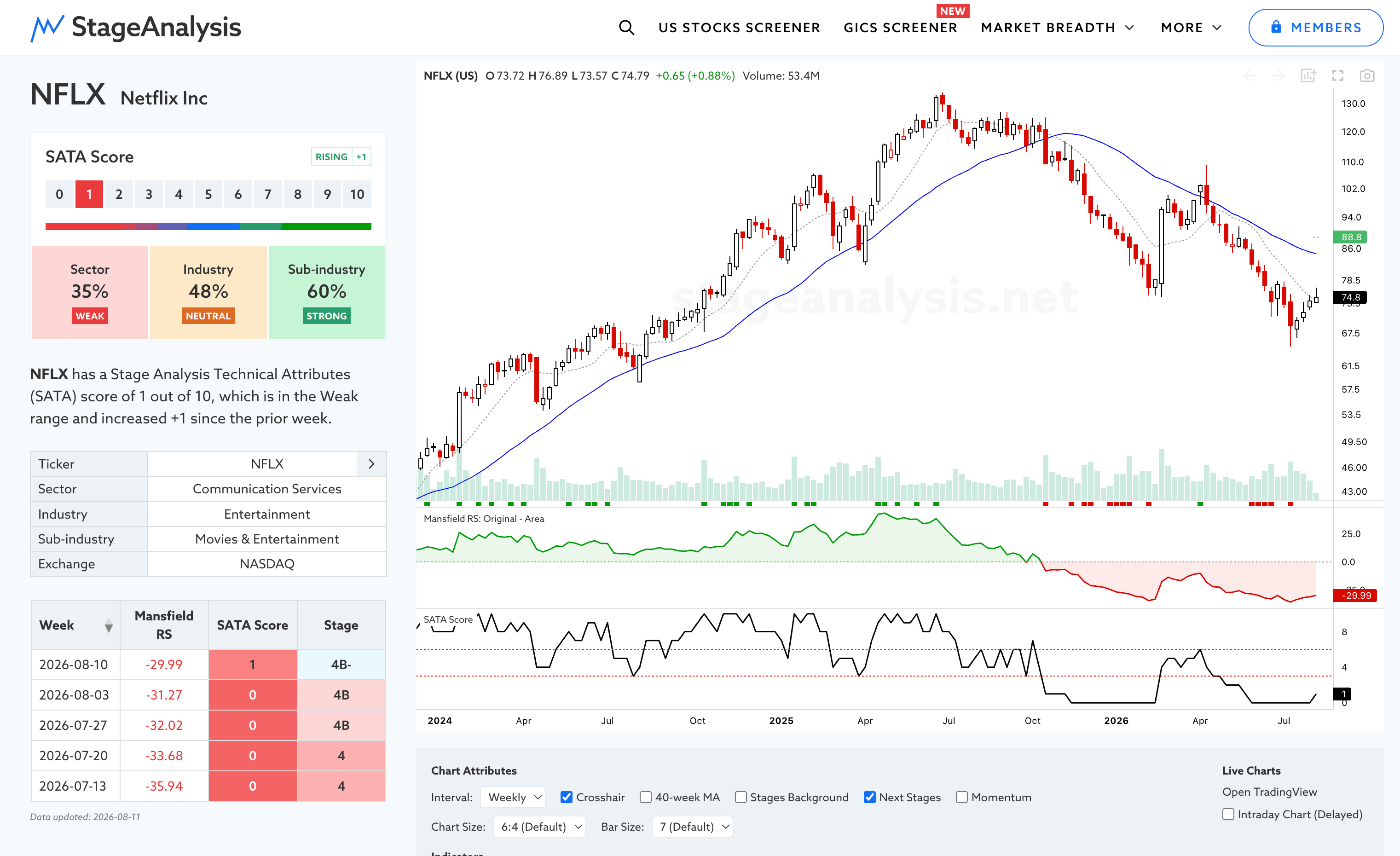Enable the Stages Background checkbox
1400x856 pixels.
point(740,797)
